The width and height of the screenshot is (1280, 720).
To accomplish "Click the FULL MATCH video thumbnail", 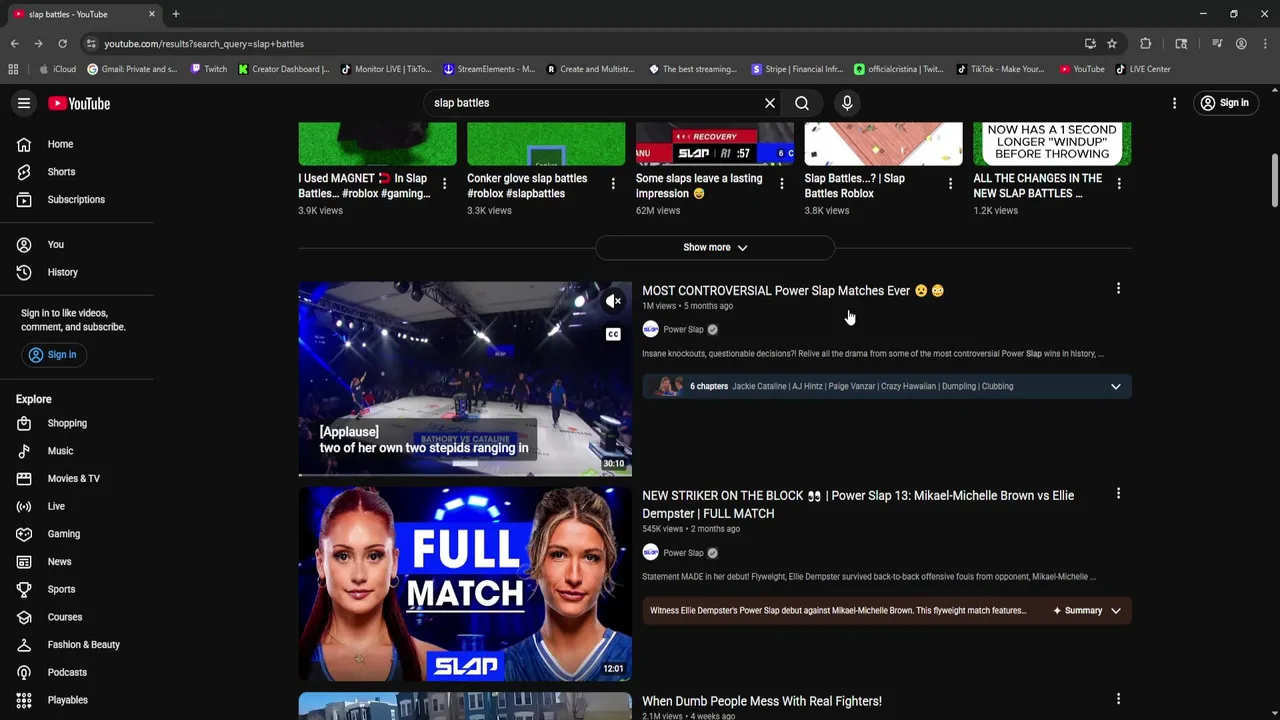I will (x=465, y=584).
